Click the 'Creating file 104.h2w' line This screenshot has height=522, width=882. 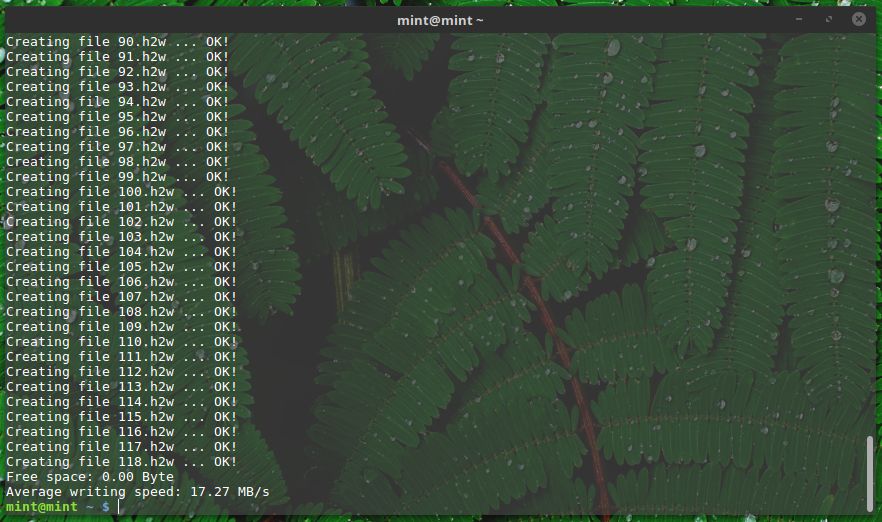click(x=122, y=252)
